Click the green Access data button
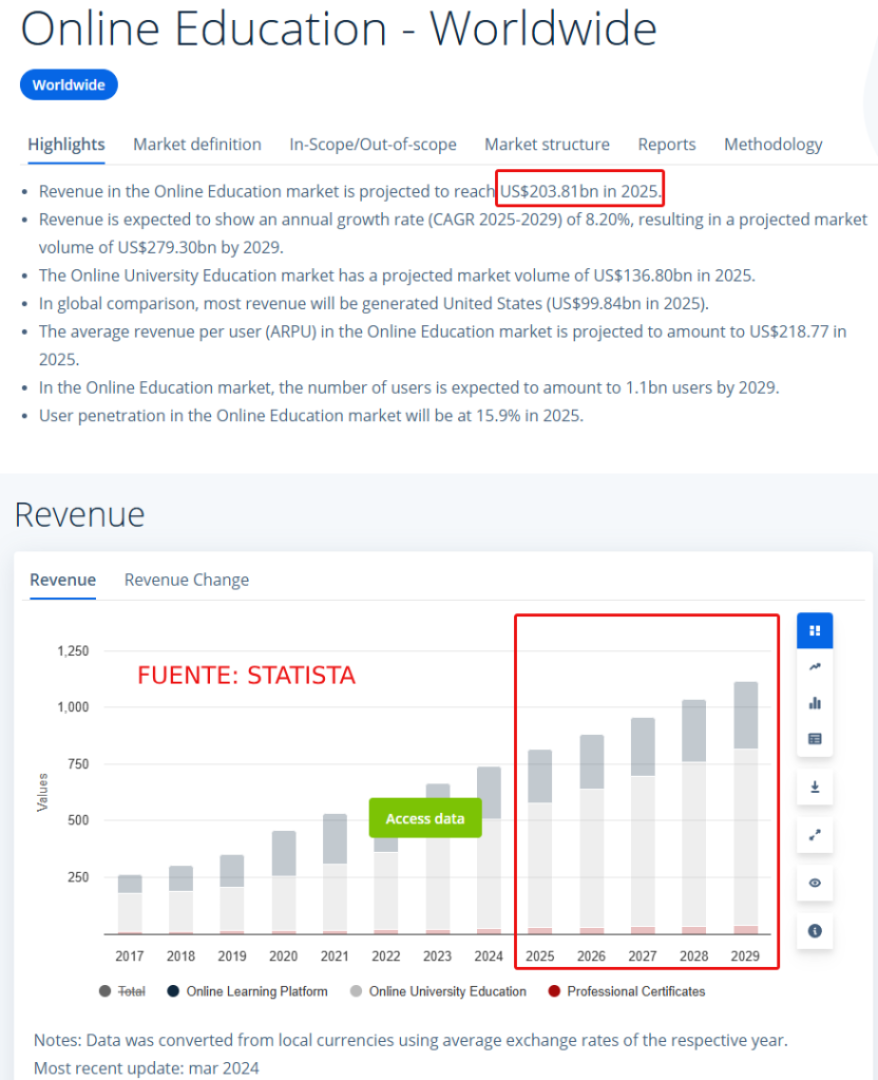Screen dimensions: 878x1080 [x=425, y=818]
